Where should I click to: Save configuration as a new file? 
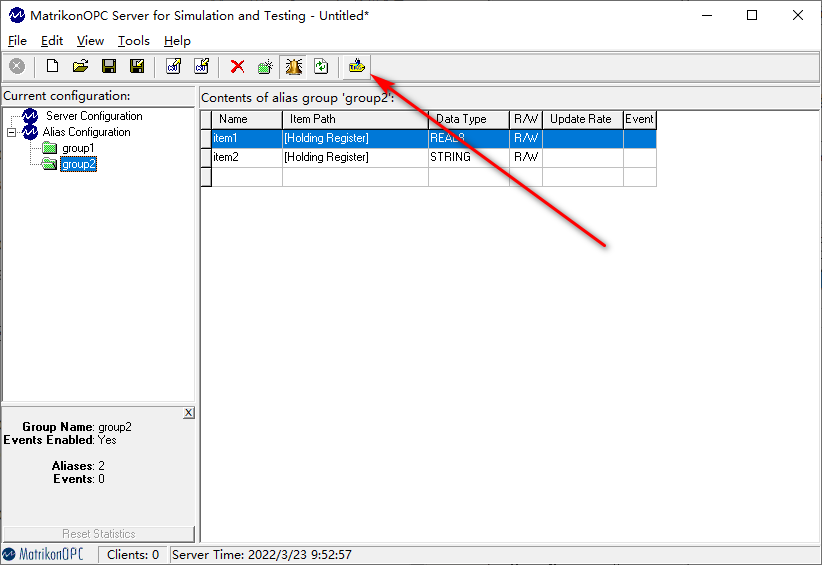click(137, 67)
